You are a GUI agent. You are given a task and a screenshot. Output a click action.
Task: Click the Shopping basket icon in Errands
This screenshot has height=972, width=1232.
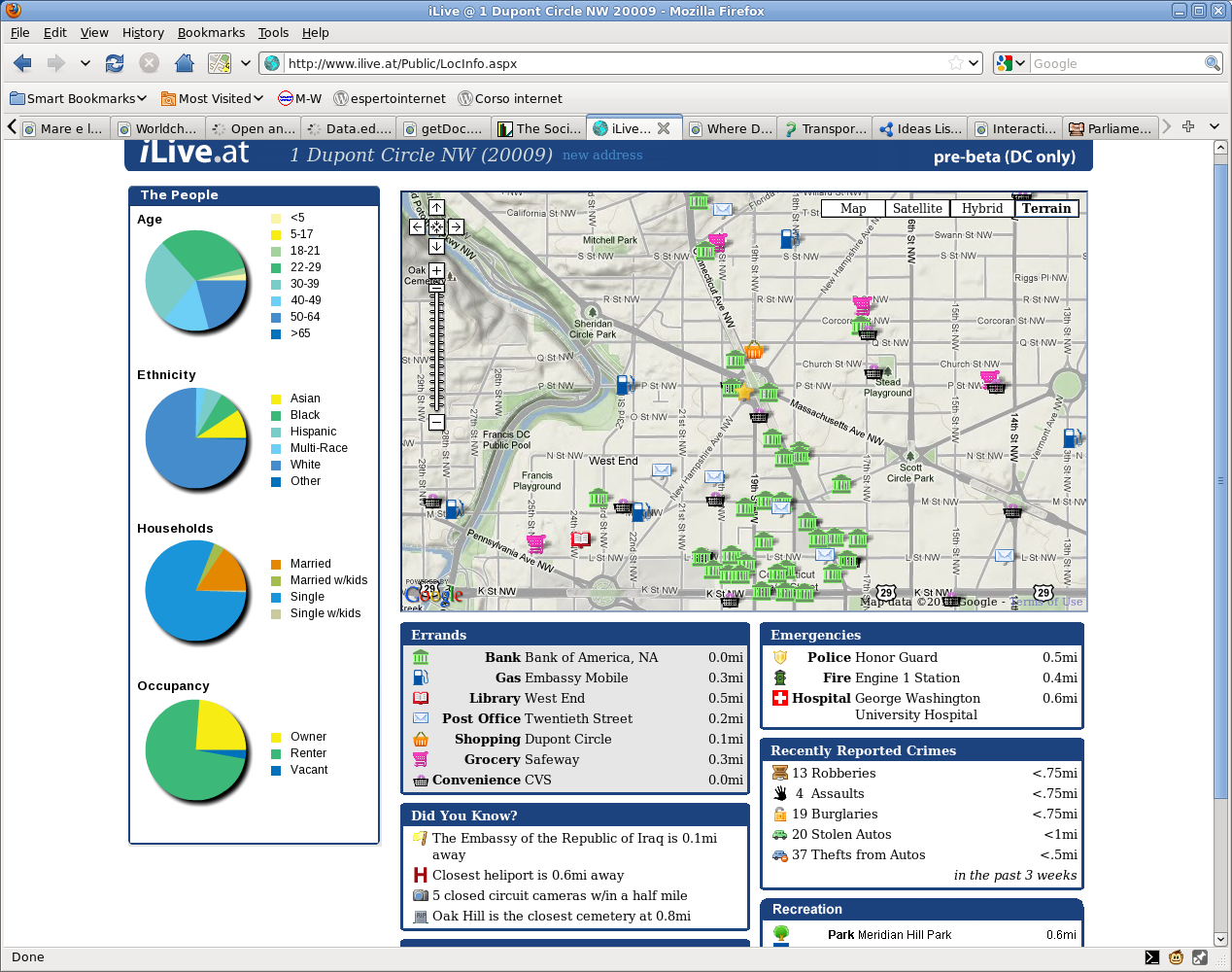[421, 739]
